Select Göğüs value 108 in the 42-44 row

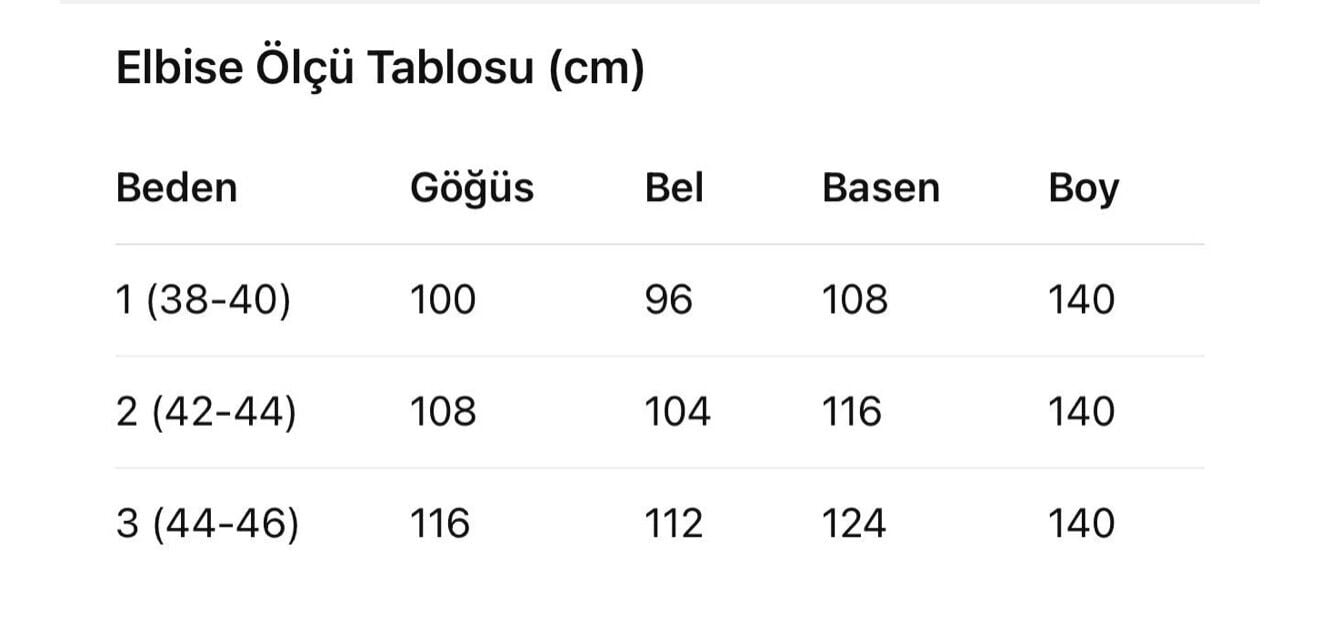tap(443, 412)
